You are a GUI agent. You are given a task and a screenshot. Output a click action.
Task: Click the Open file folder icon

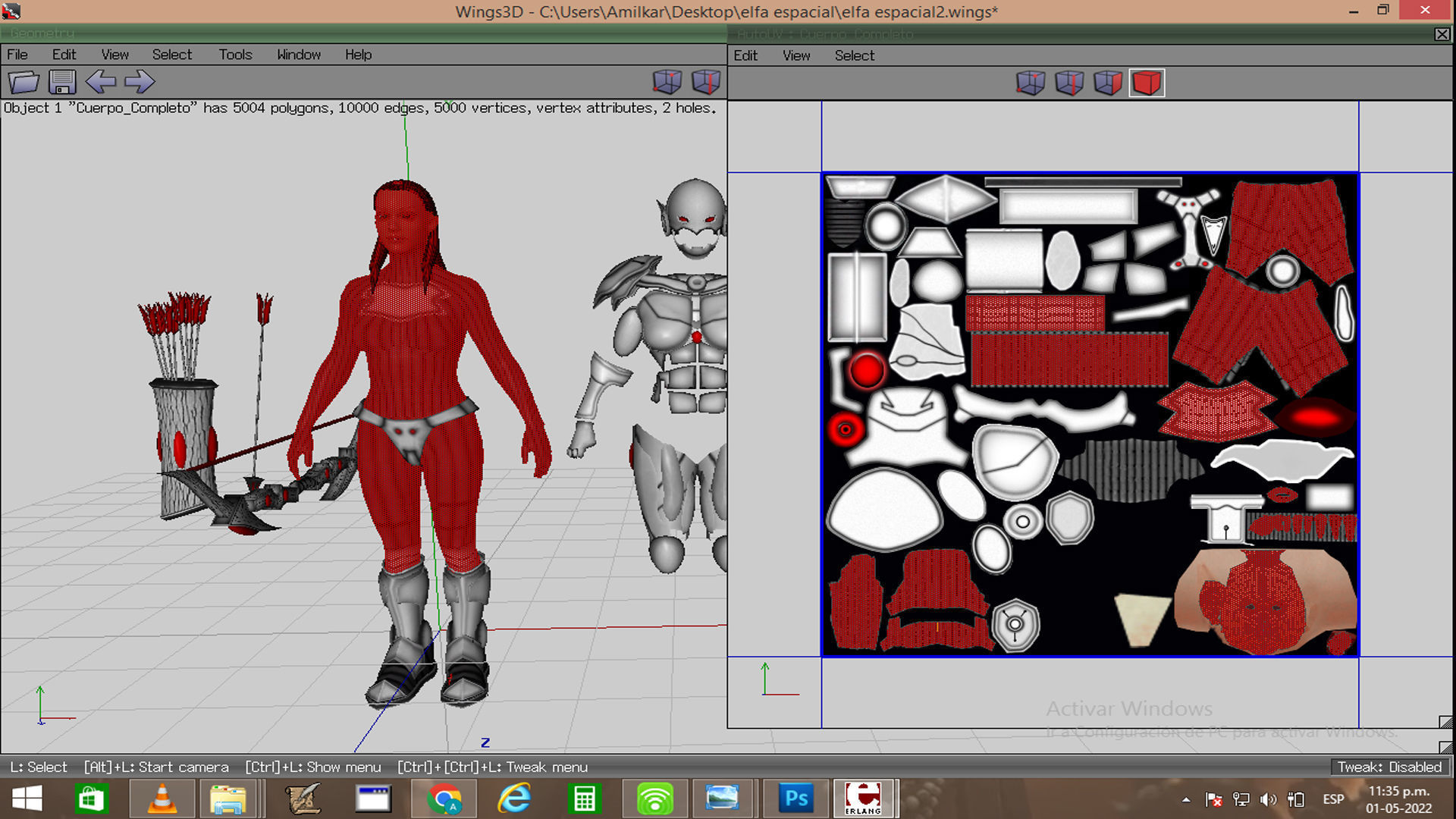coord(24,82)
